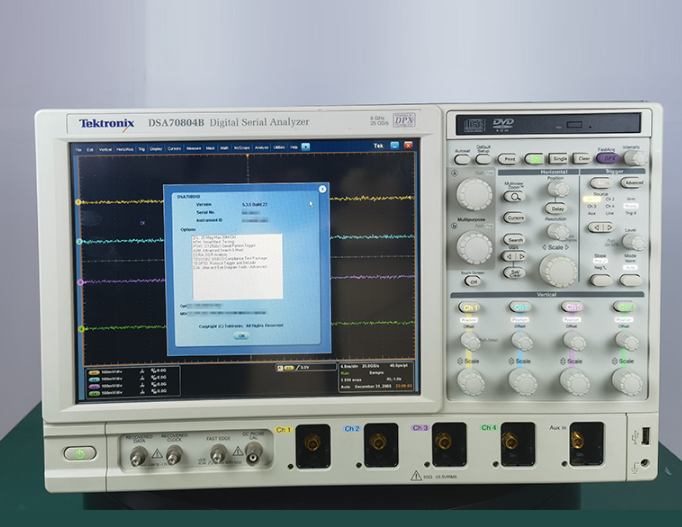682x527 pixels.
Task: Open the Math menu
Action: tap(224, 148)
